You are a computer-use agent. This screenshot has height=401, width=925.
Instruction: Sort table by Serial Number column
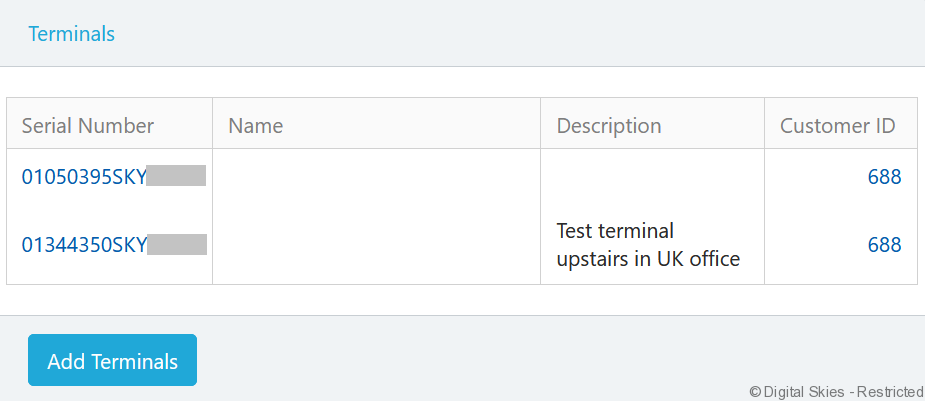88,126
